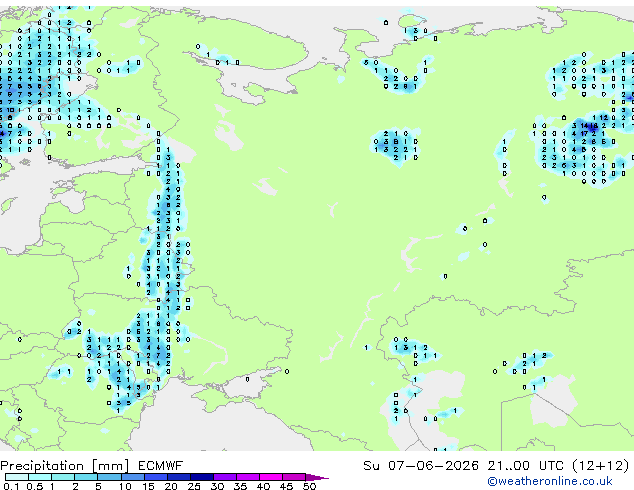Click the 0.1–0.5 mm legend swatch
The width and height of the screenshot is (634, 490).
[17, 477]
